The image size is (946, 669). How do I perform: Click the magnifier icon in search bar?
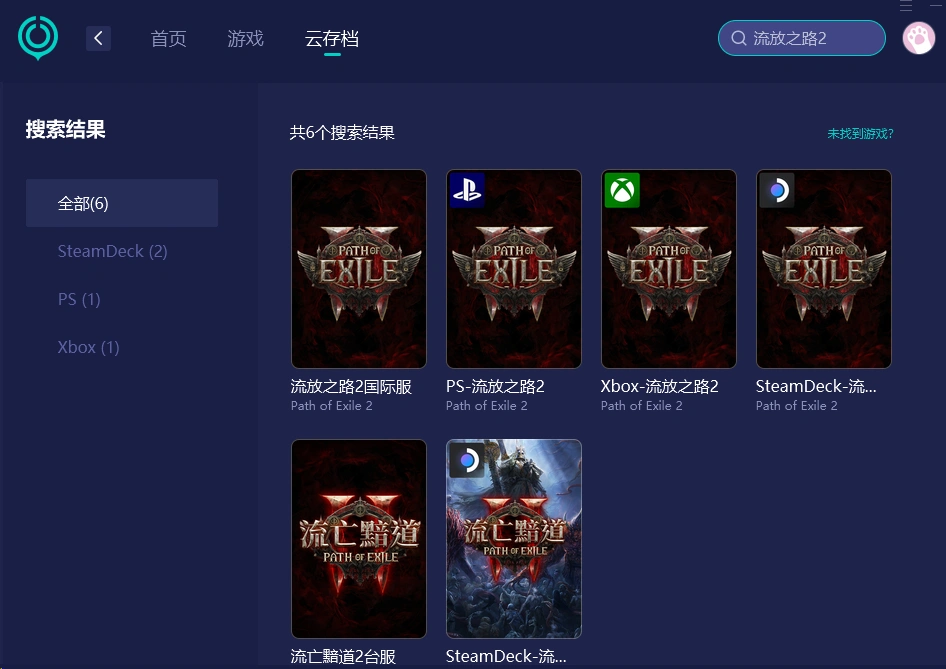click(738, 37)
